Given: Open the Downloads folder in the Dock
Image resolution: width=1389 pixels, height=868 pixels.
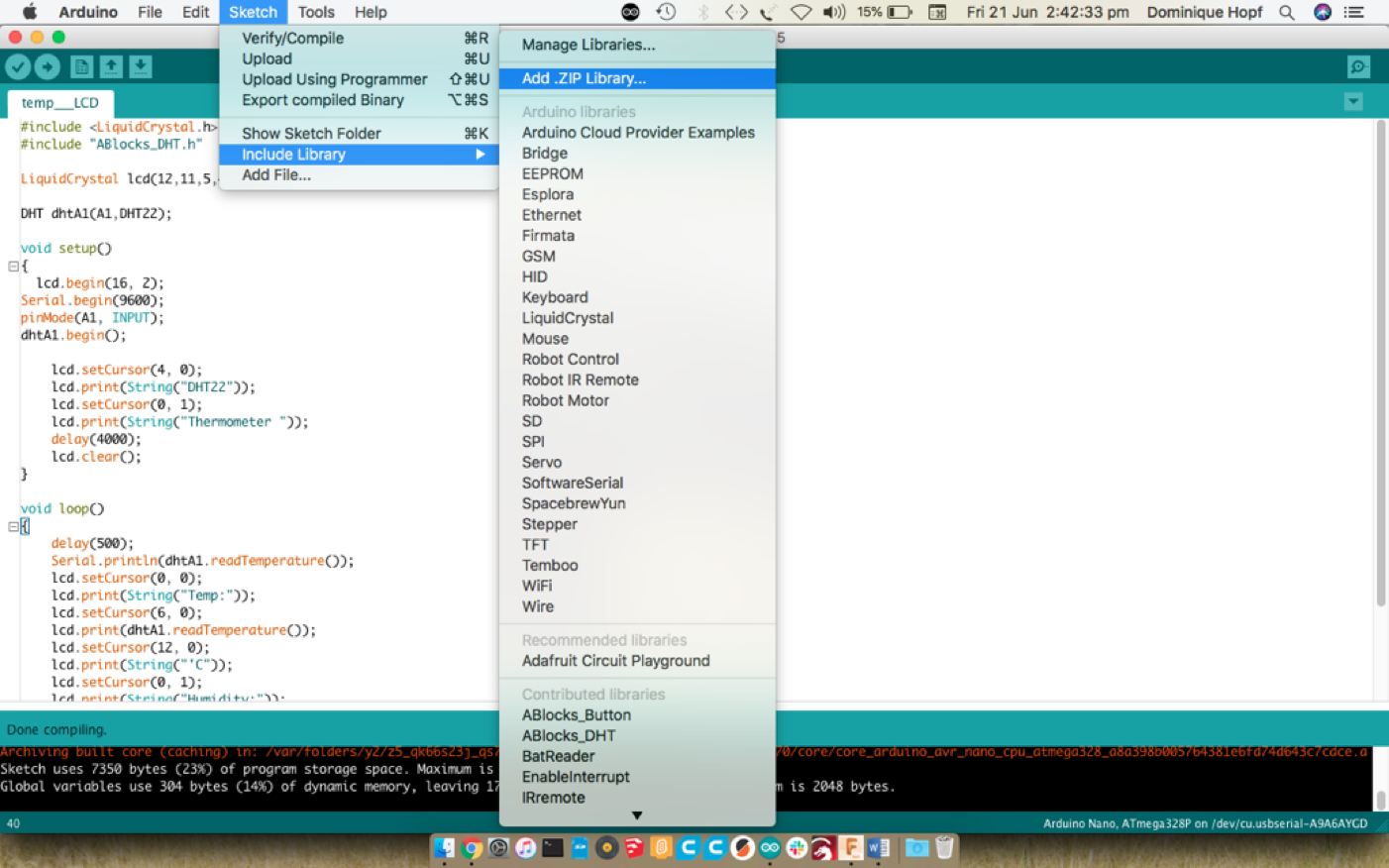Looking at the screenshot, I should click(917, 847).
